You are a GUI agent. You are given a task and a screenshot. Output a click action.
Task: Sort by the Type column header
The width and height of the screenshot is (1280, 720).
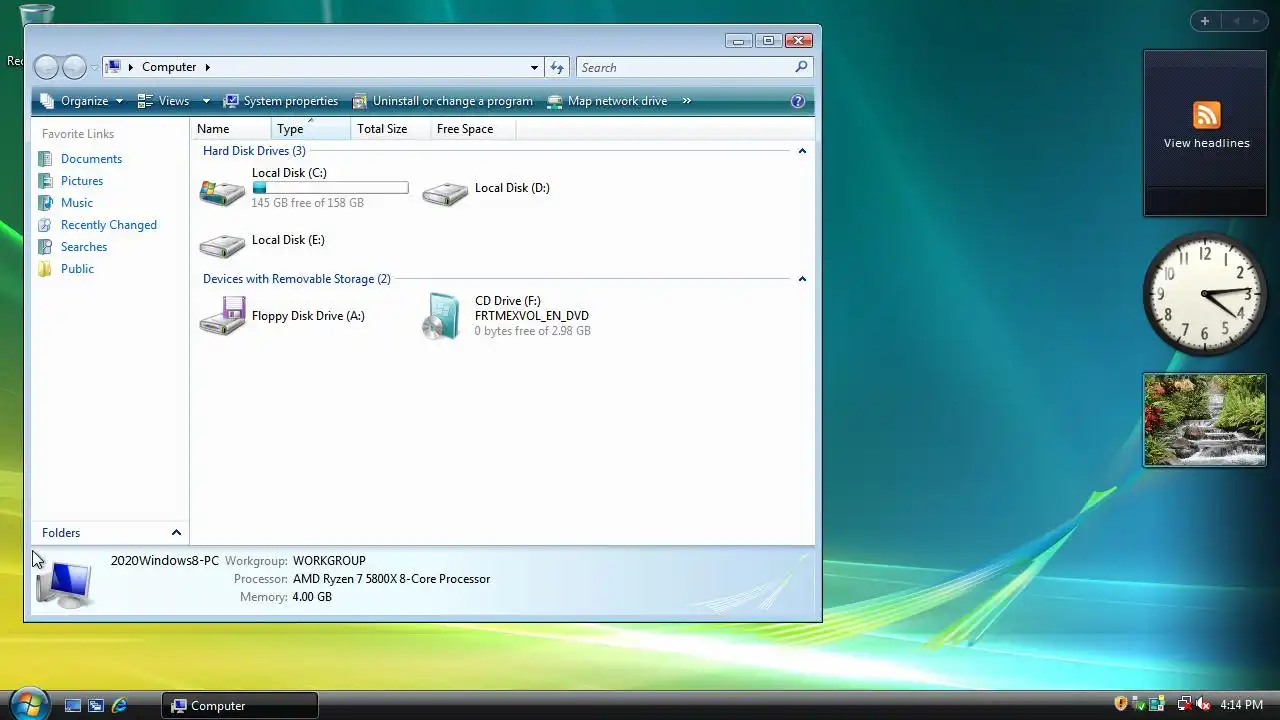tap(311, 129)
